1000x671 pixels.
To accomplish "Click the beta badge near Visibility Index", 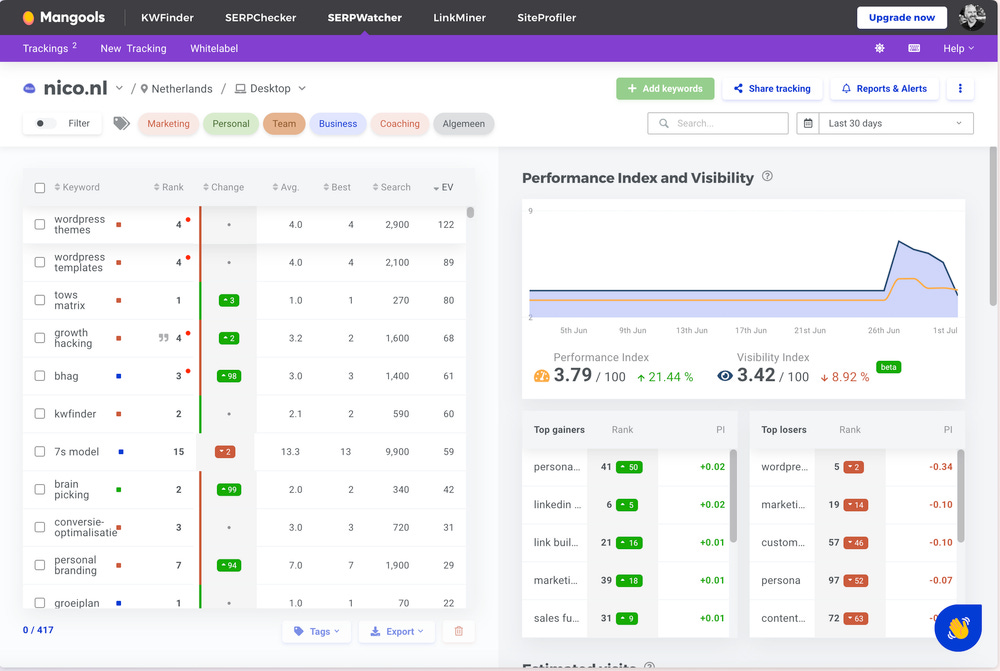I will (x=888, y=367).
